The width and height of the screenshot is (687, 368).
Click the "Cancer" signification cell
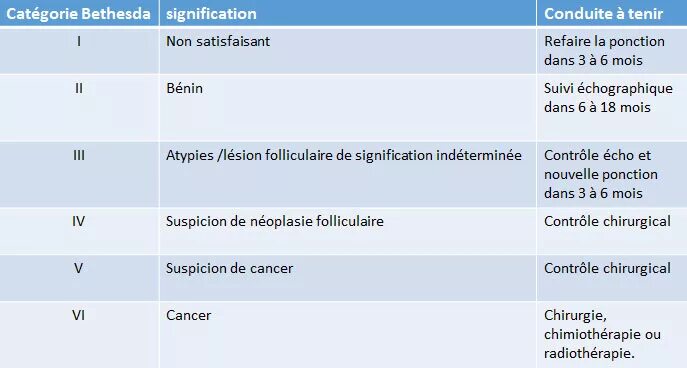point(348,335)
